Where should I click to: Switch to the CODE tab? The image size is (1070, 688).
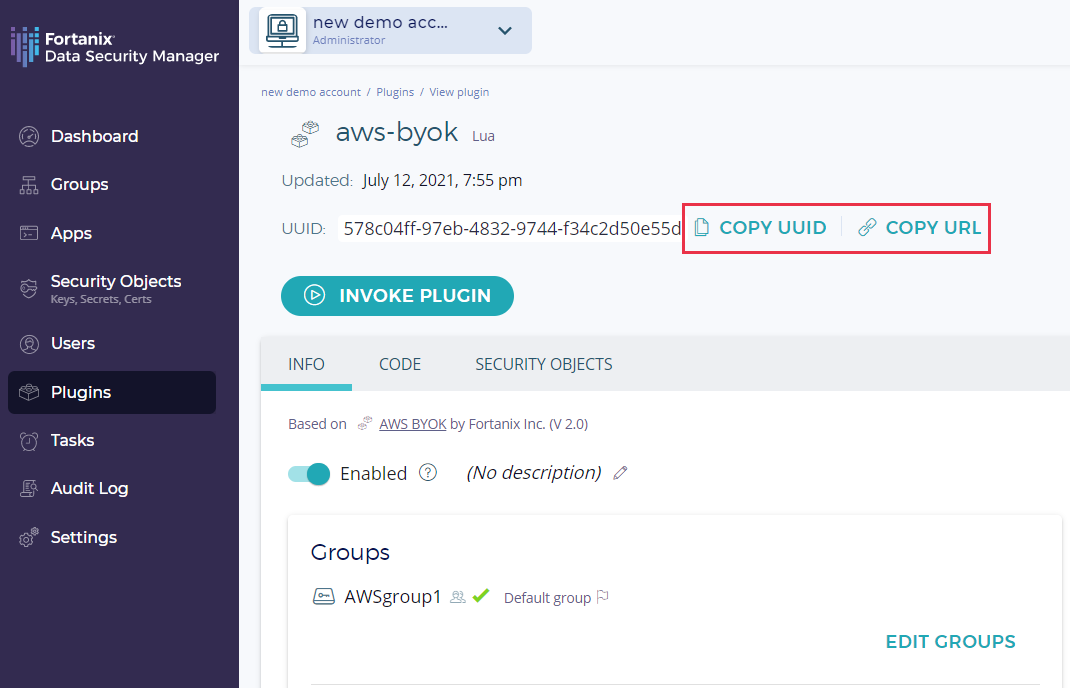(400, 364)
